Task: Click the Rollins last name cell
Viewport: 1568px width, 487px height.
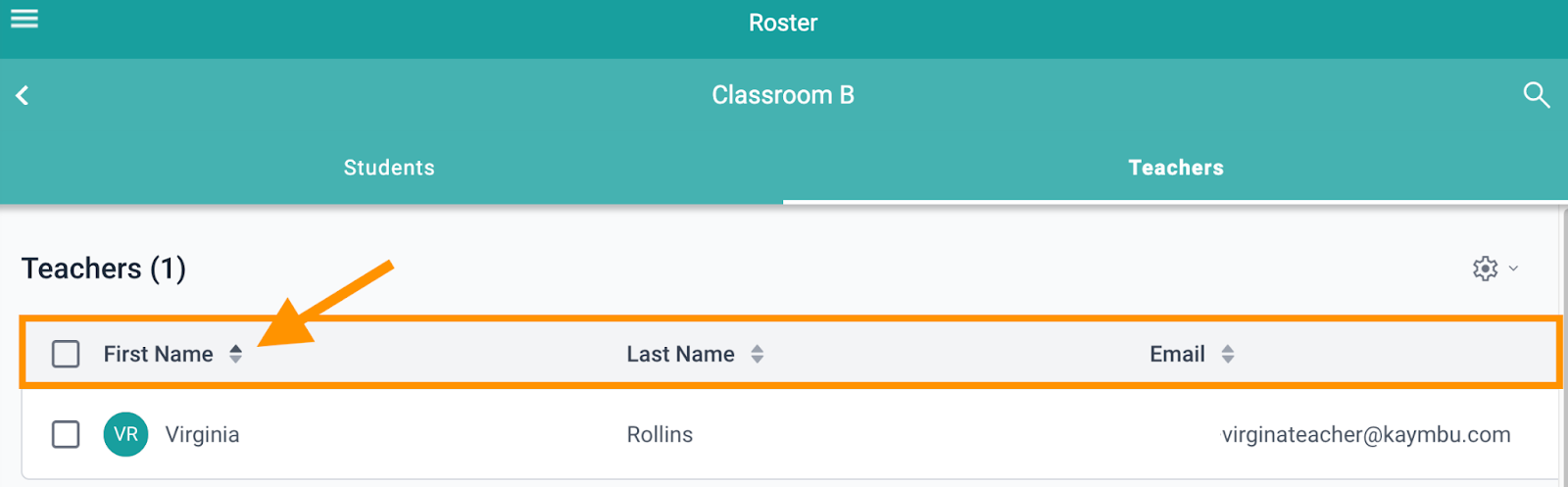Action: [660, 434]
